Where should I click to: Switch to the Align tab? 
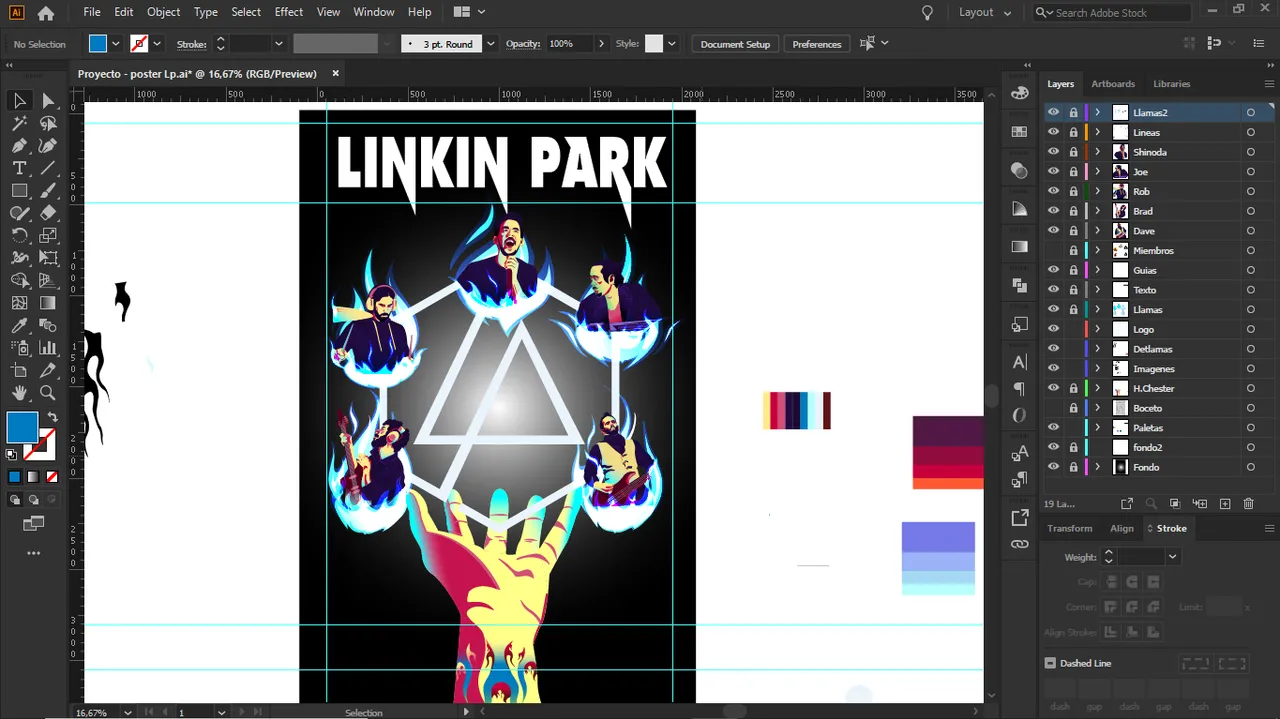coord(1122,528)
